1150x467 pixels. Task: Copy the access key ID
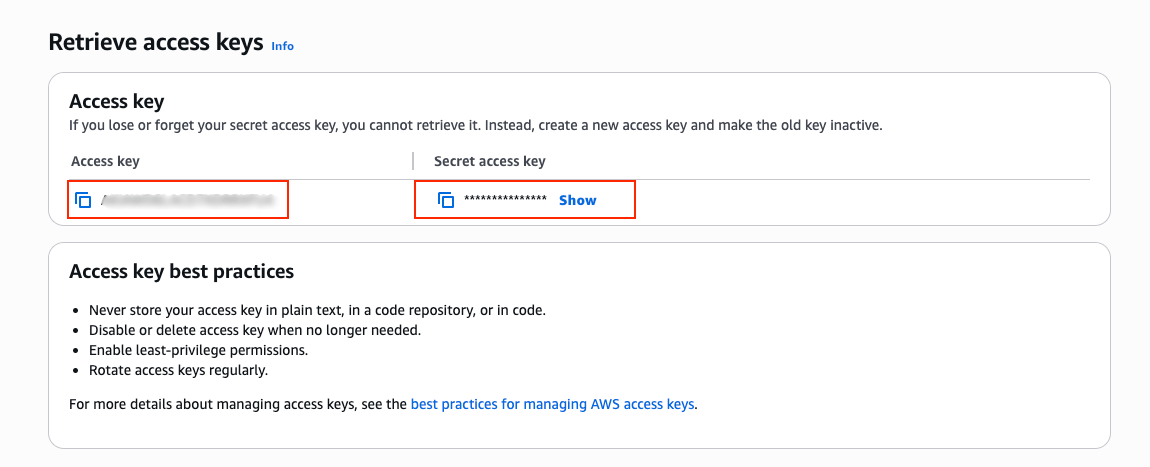(x=84, y=200)
